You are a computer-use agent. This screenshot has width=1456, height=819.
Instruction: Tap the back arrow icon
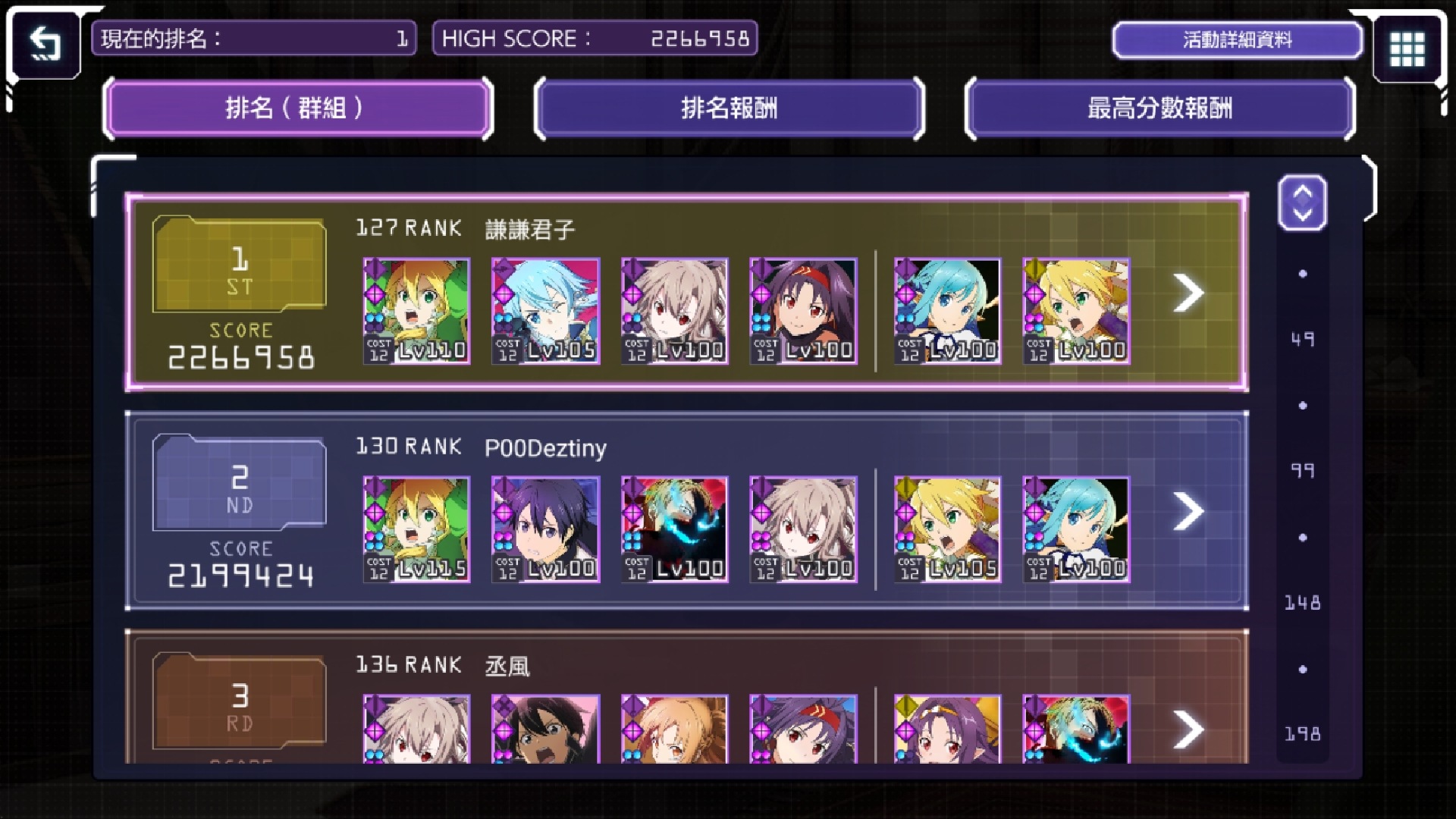coord(45,44)
